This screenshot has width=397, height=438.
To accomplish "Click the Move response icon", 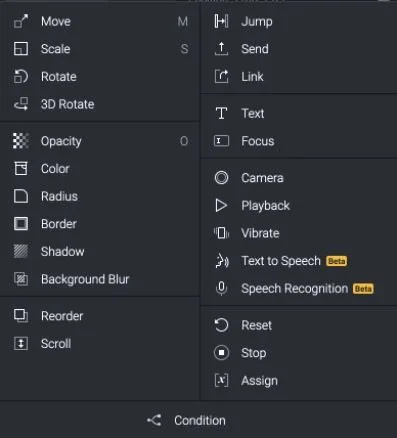I will pyautogui.click(x=21, y=22).
